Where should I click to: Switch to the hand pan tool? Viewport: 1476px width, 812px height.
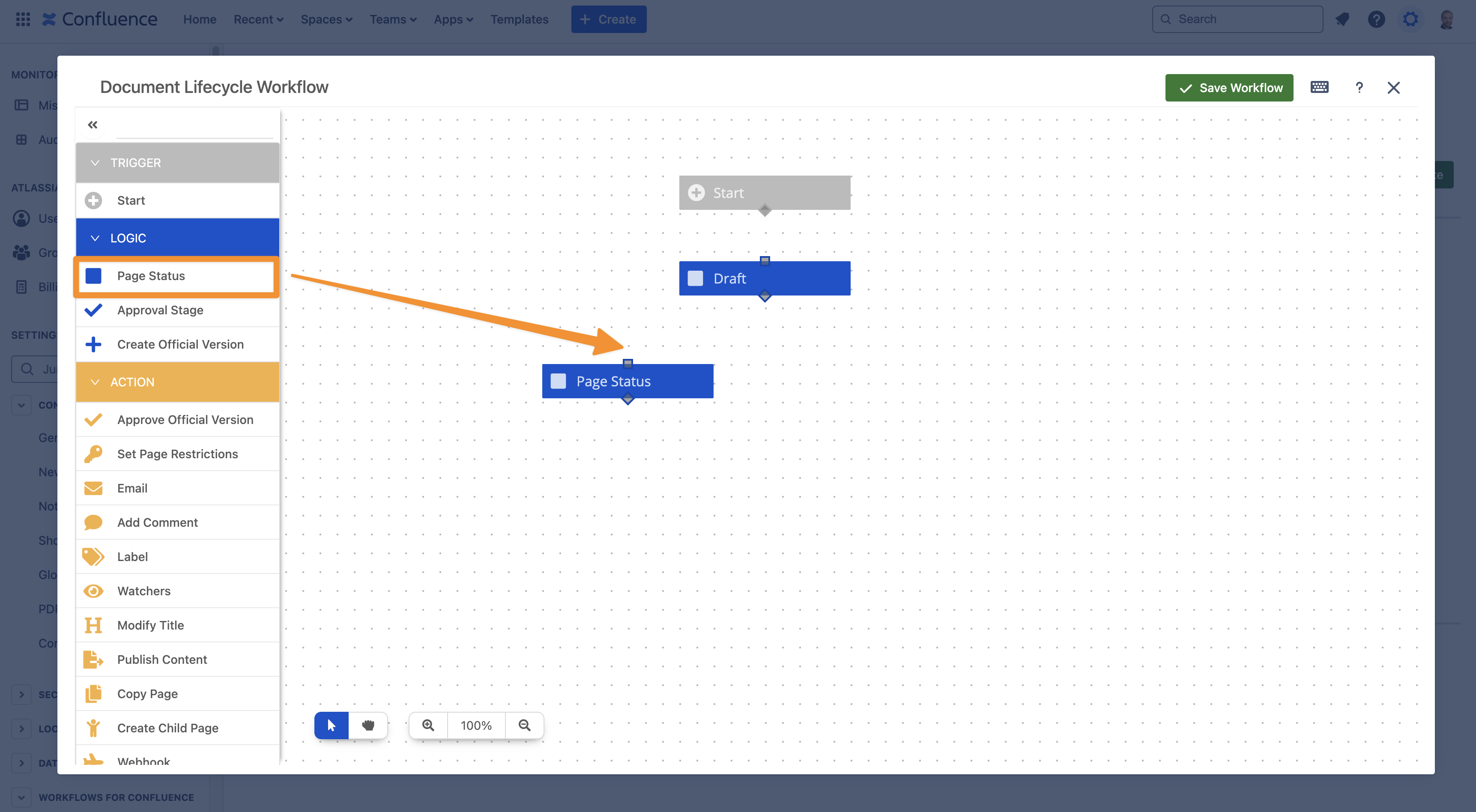pos(368,725)
